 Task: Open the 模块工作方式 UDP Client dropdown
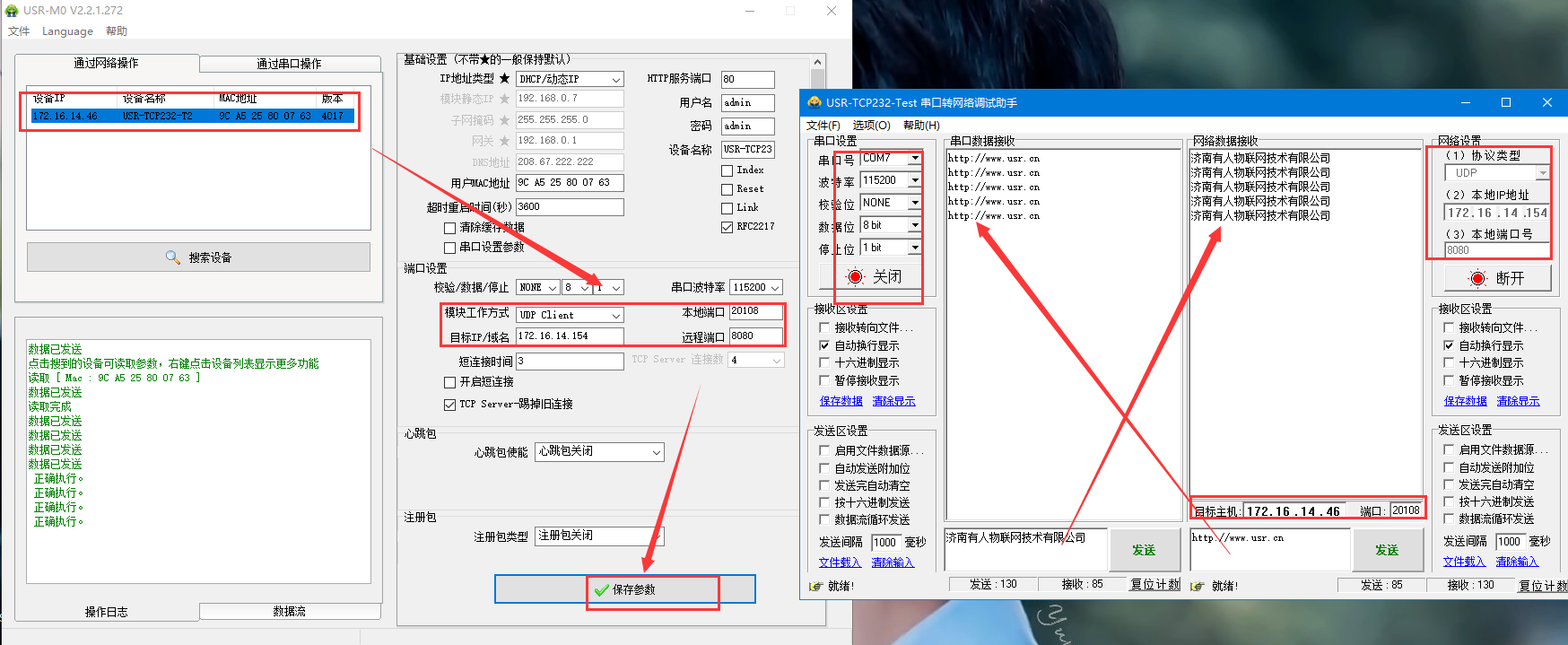615,316
